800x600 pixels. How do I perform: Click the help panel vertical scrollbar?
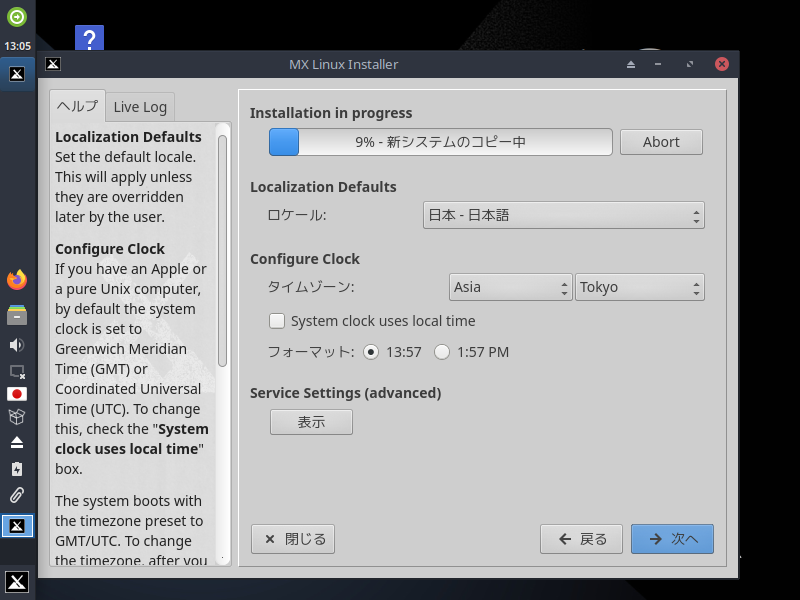222,250
